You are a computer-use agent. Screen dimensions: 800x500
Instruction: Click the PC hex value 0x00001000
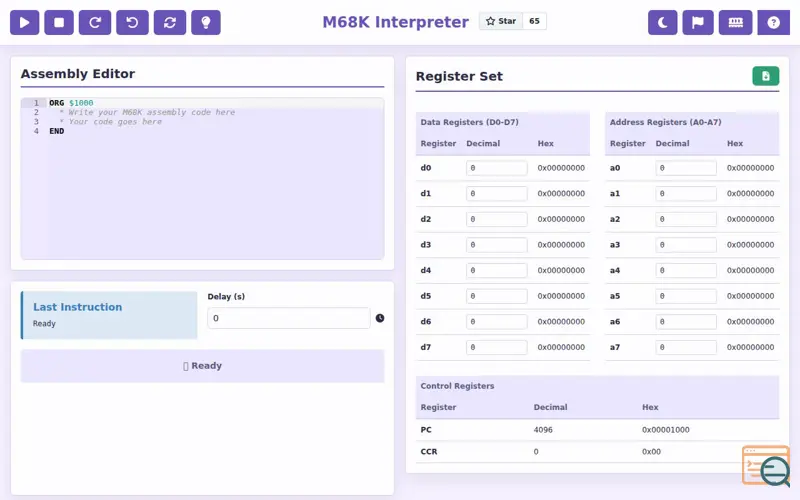click(x=665, y=430)
